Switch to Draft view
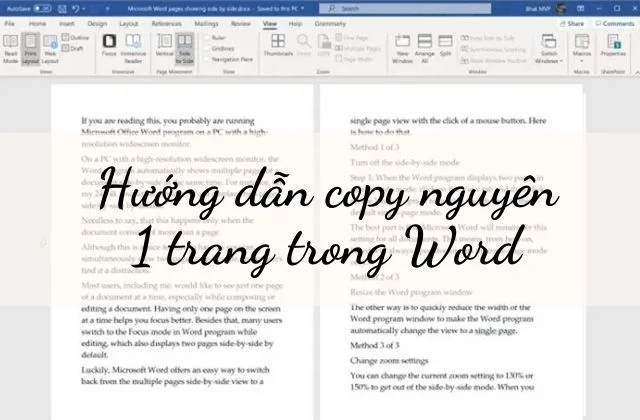640x420 pixels. (x=73, y=48)
